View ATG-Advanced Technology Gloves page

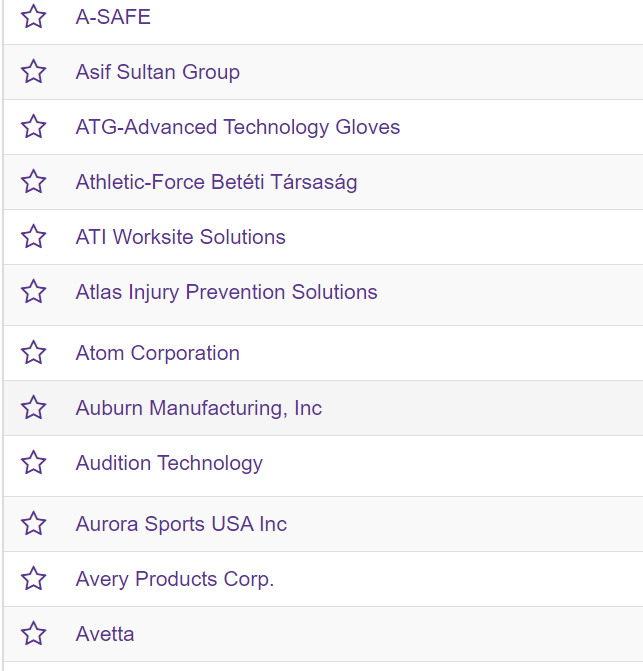point(238,127)
